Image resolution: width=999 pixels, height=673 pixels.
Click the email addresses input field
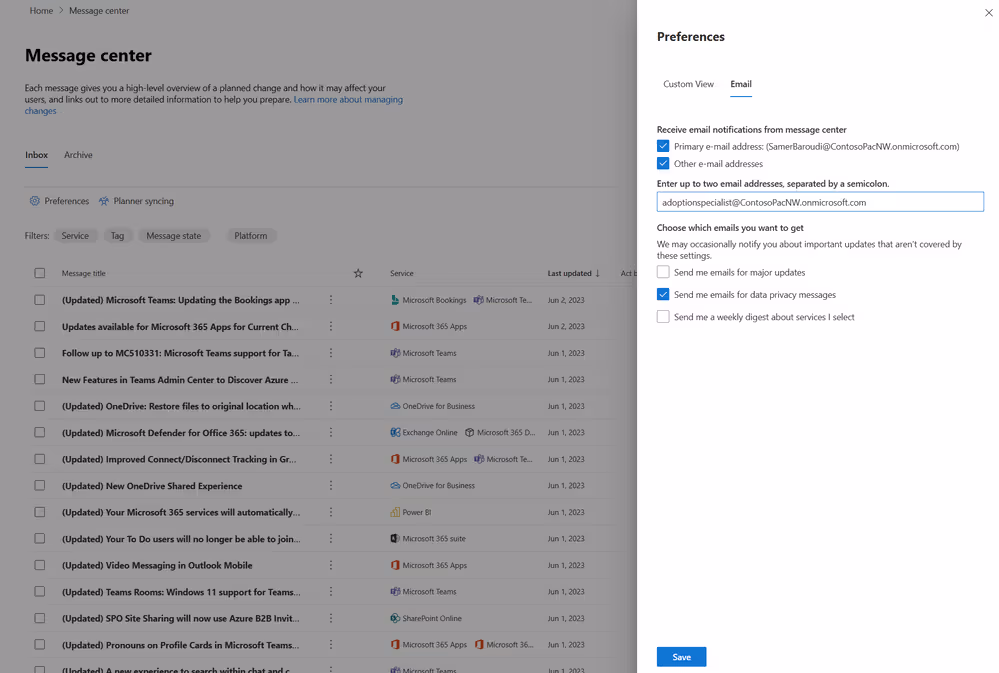[820, 201]
